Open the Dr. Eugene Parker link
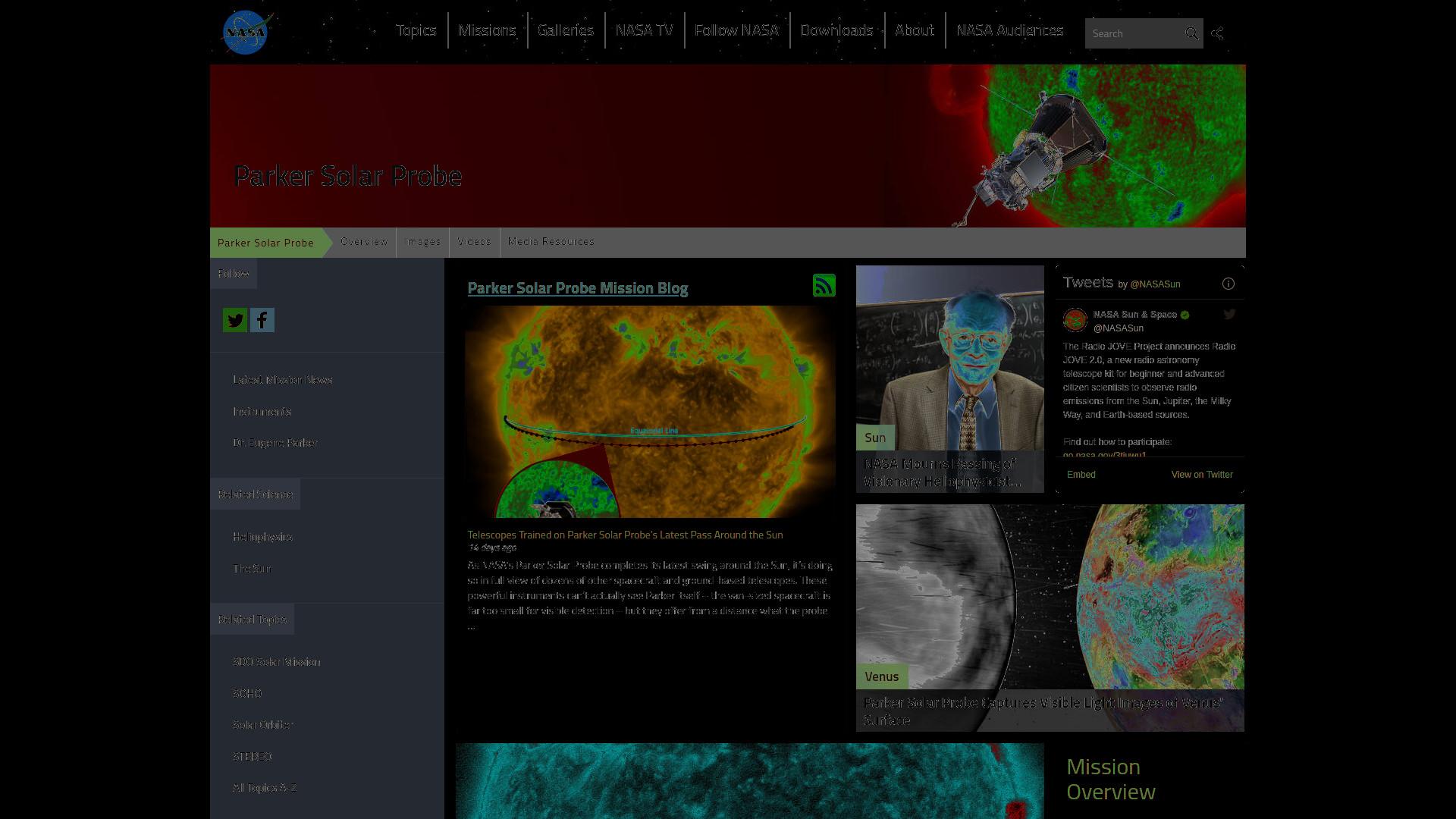Image resolution: width=1456 pixels, height=819 pixels. tap(275, 443)
